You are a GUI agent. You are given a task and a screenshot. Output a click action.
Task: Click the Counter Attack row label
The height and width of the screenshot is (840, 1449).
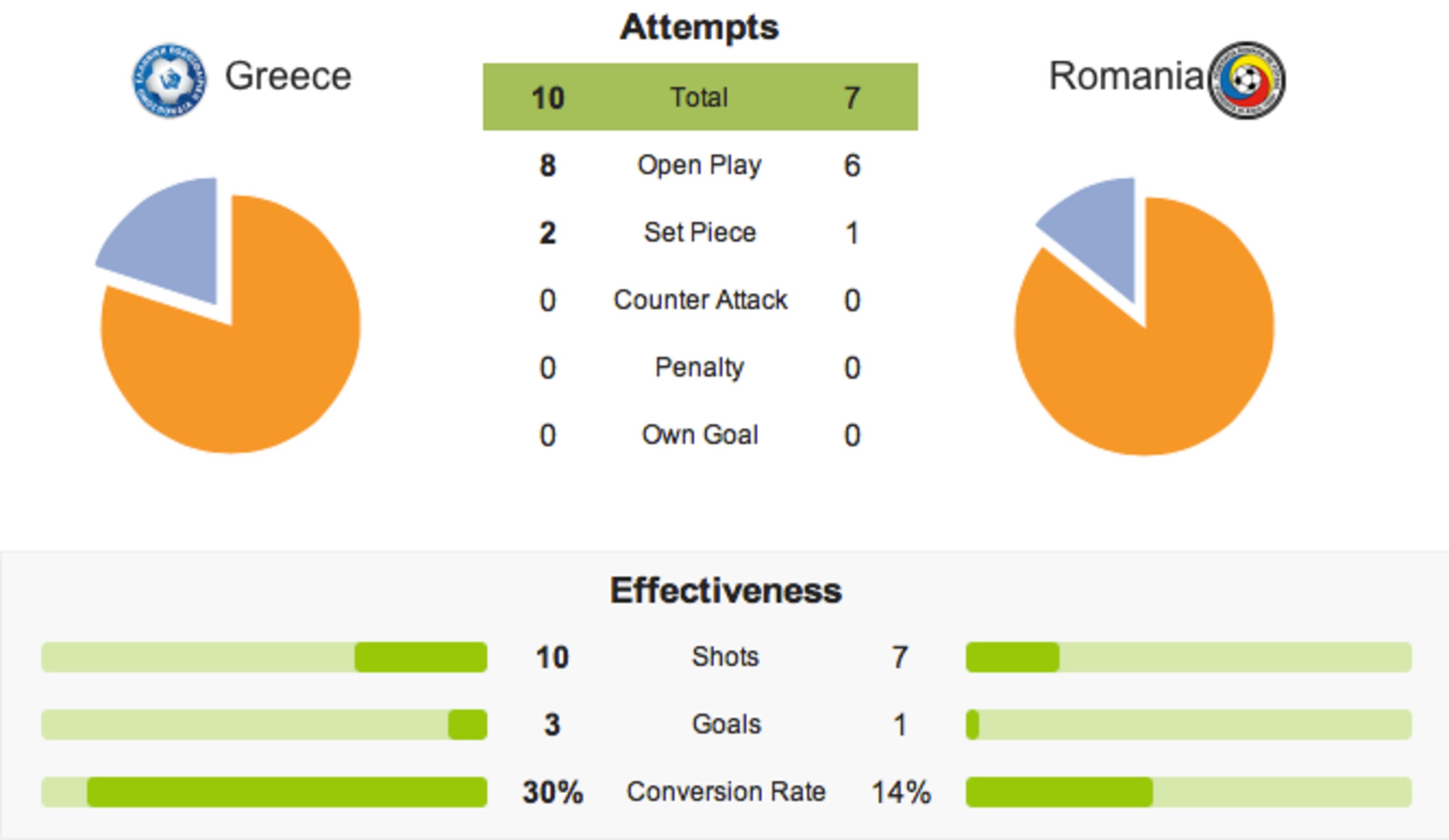click(700, 299)
